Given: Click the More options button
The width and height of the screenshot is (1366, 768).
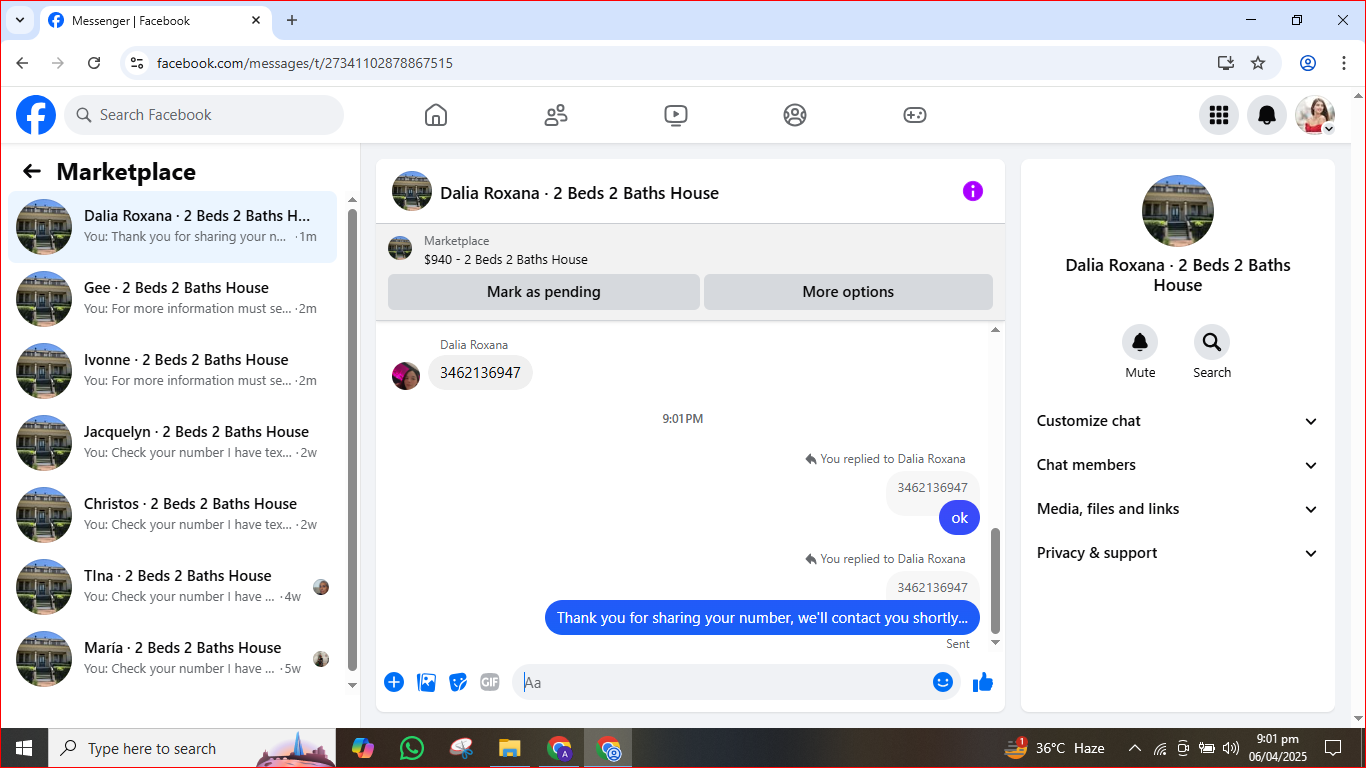Looking at the screenshot, I should 848,292.
